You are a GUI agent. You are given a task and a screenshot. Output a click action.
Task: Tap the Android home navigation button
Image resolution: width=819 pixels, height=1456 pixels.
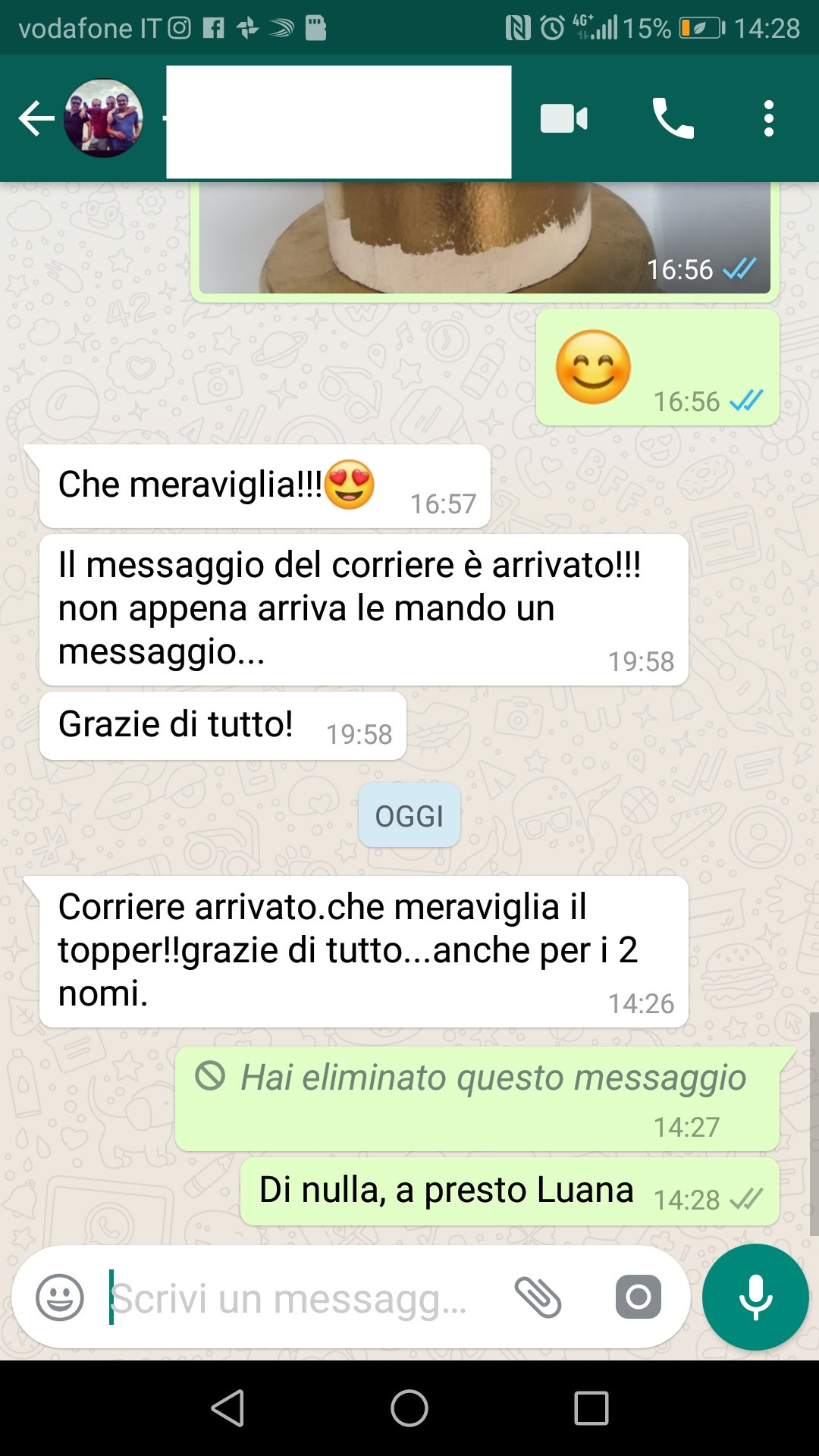409,1408
